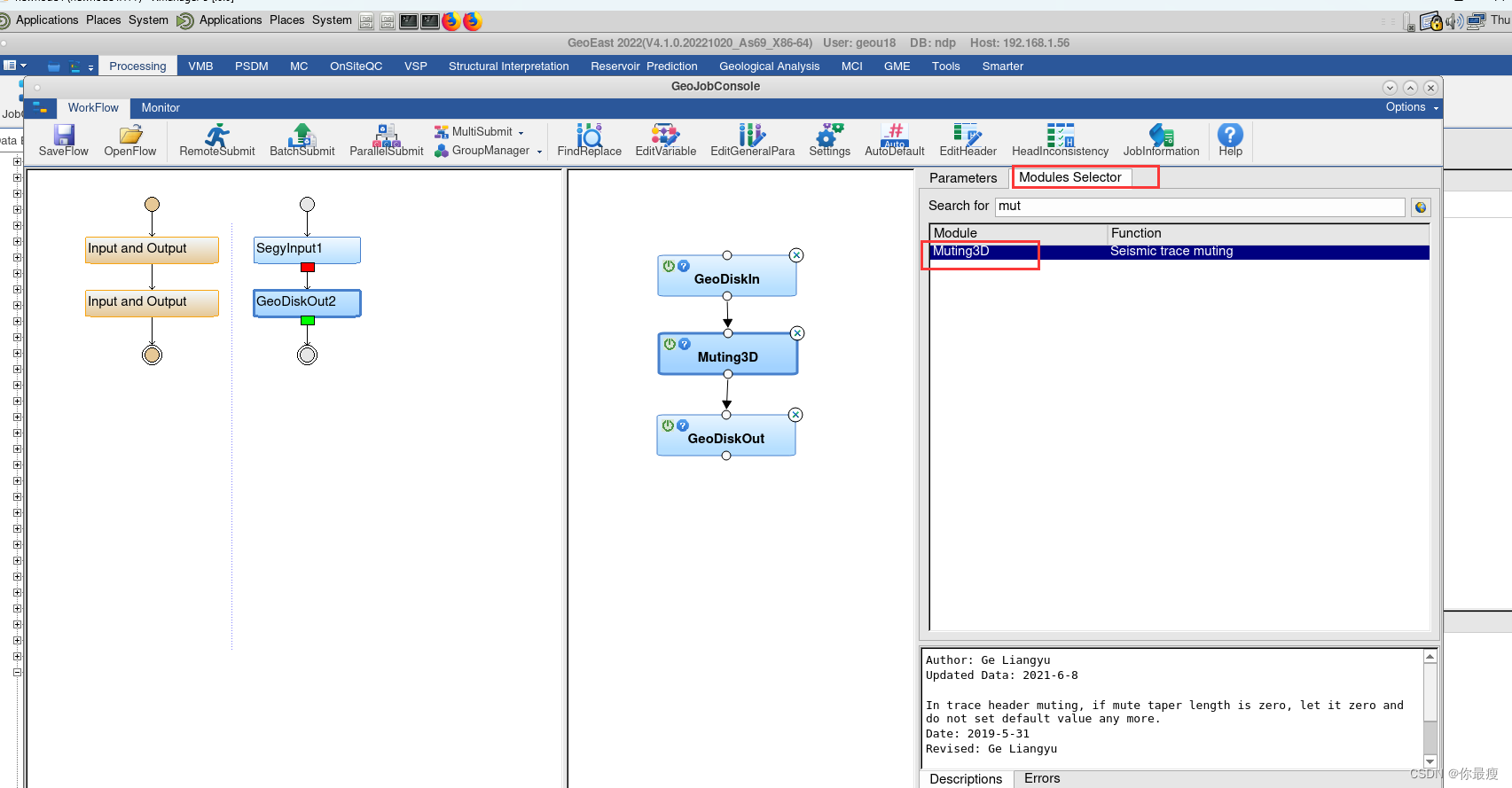The height and width of the screenshot is (788, 1512).
Task: Switch to the Errors tab
Action: 1042,778
